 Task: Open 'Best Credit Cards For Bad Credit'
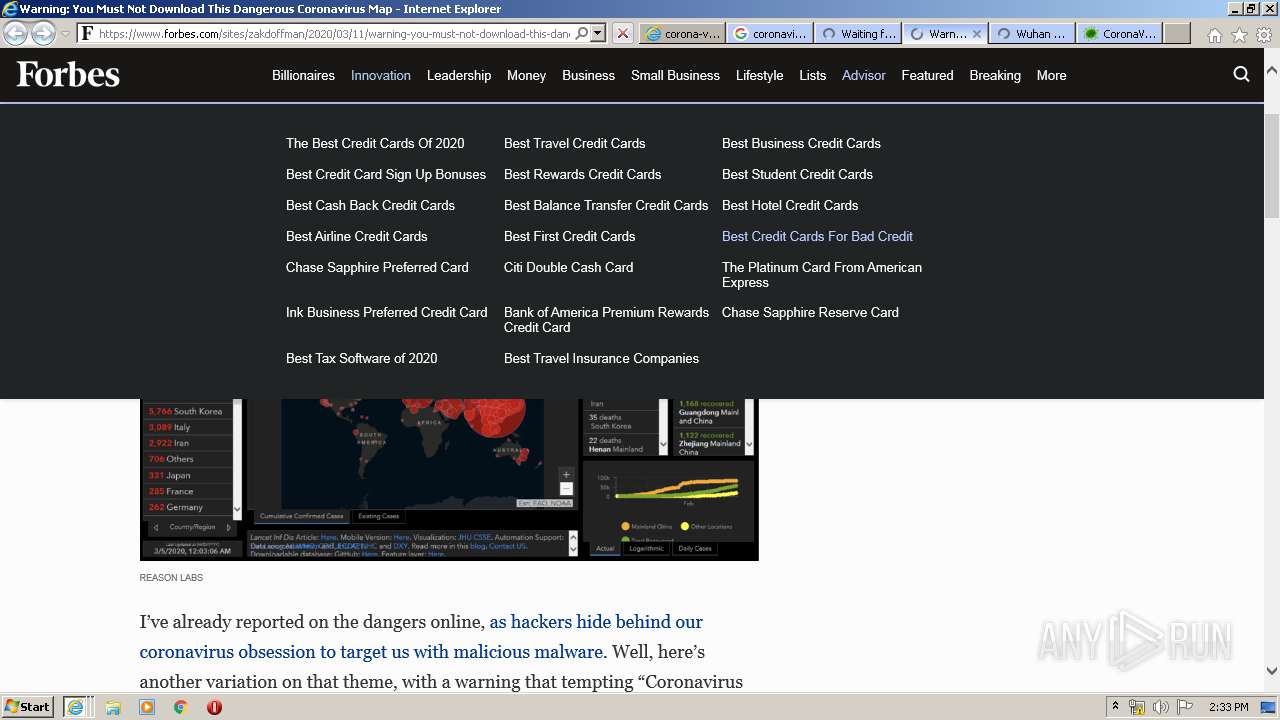[x=817, y=236]
